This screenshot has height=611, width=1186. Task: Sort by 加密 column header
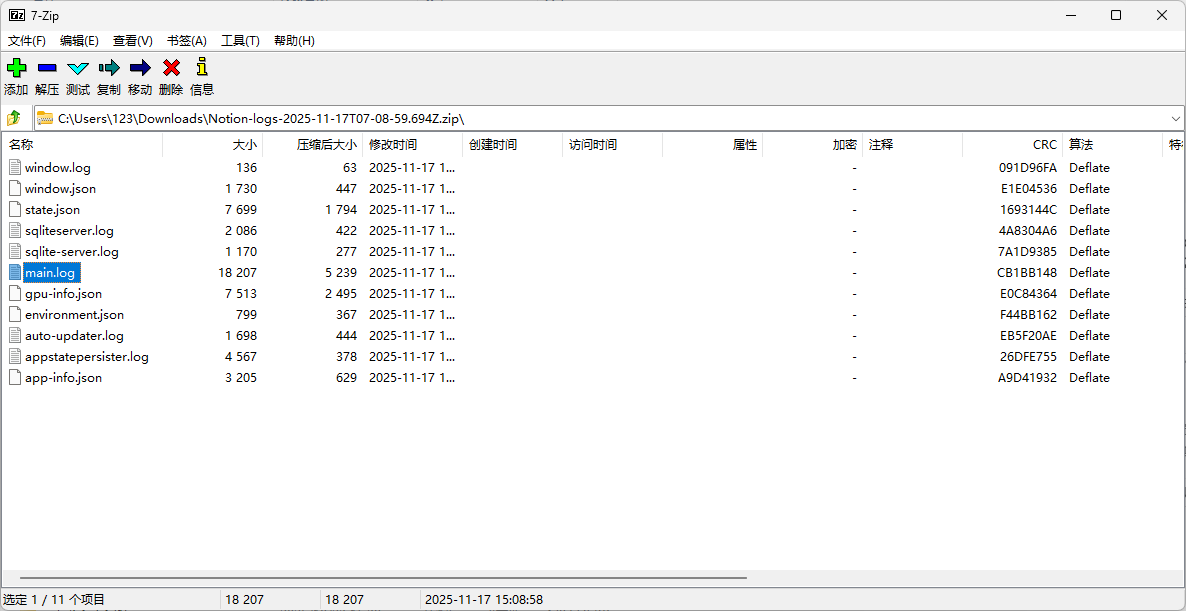coord(812,144)
